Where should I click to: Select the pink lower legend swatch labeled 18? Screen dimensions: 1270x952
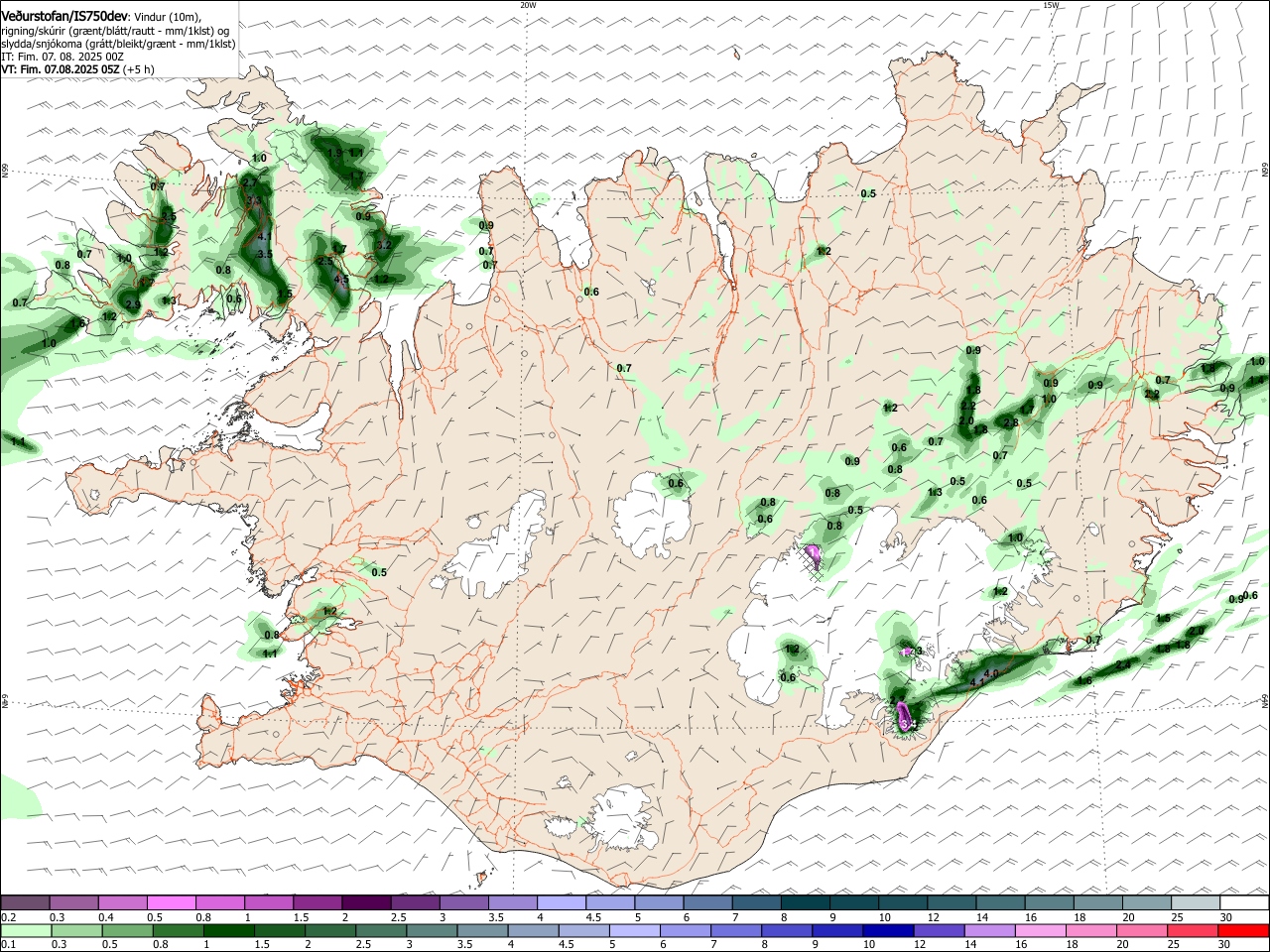[x=1091, y=930]
